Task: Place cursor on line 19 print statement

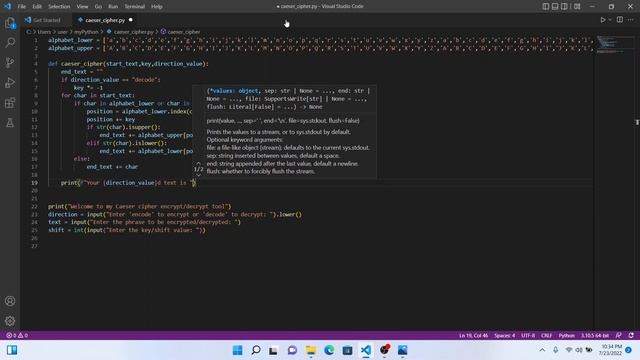Action: [x=128, y=182]
